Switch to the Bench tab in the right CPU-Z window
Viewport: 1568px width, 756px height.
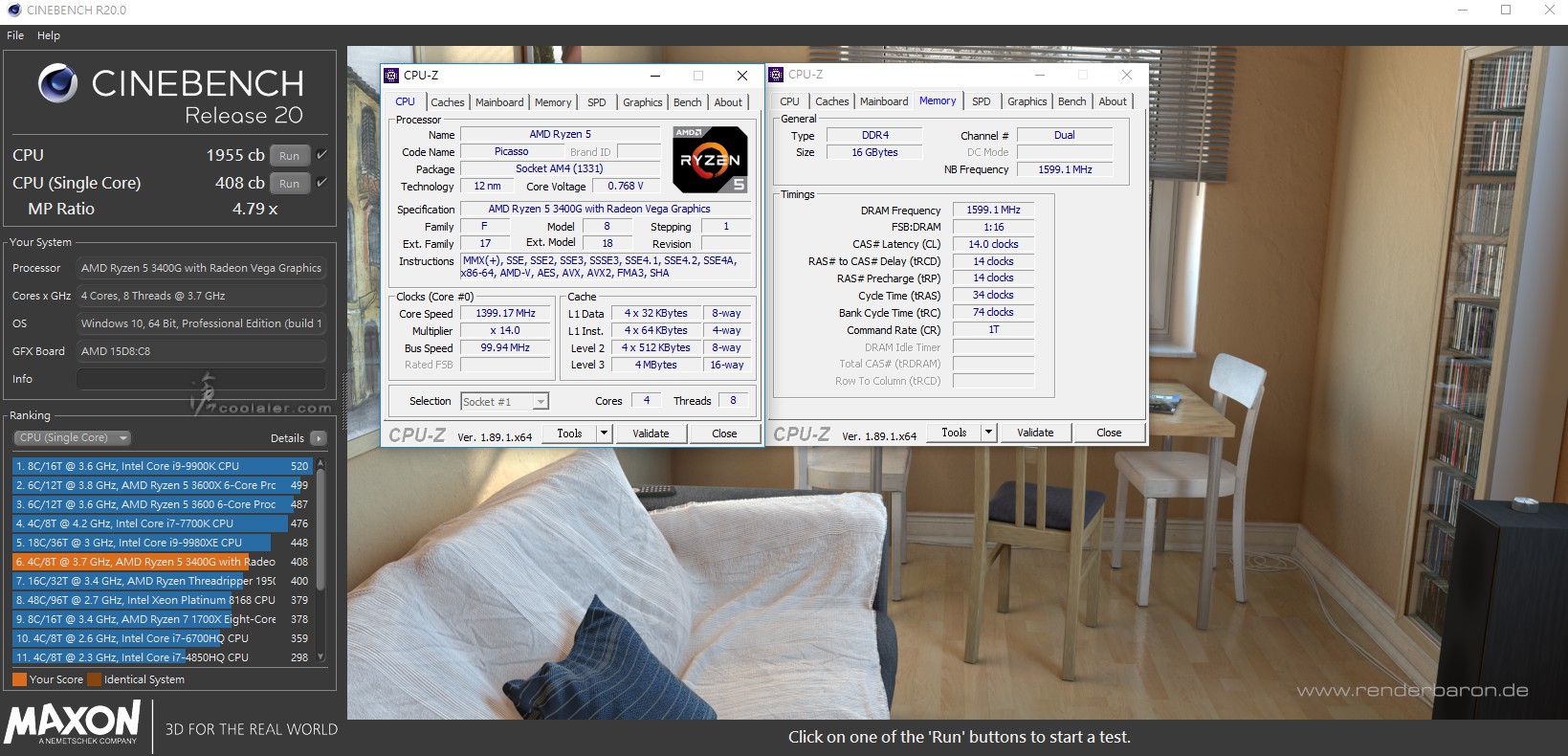coord(1072,101)
